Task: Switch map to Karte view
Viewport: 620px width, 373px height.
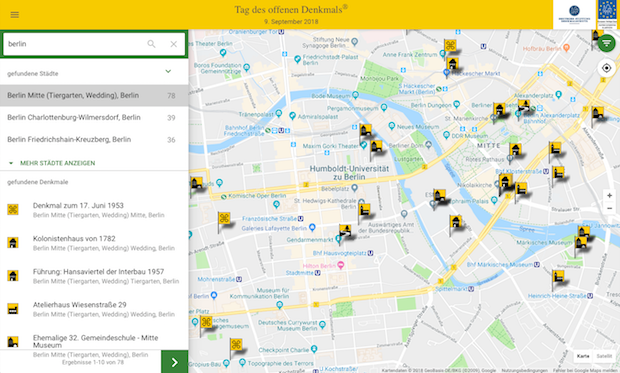Action: [583, 356]
